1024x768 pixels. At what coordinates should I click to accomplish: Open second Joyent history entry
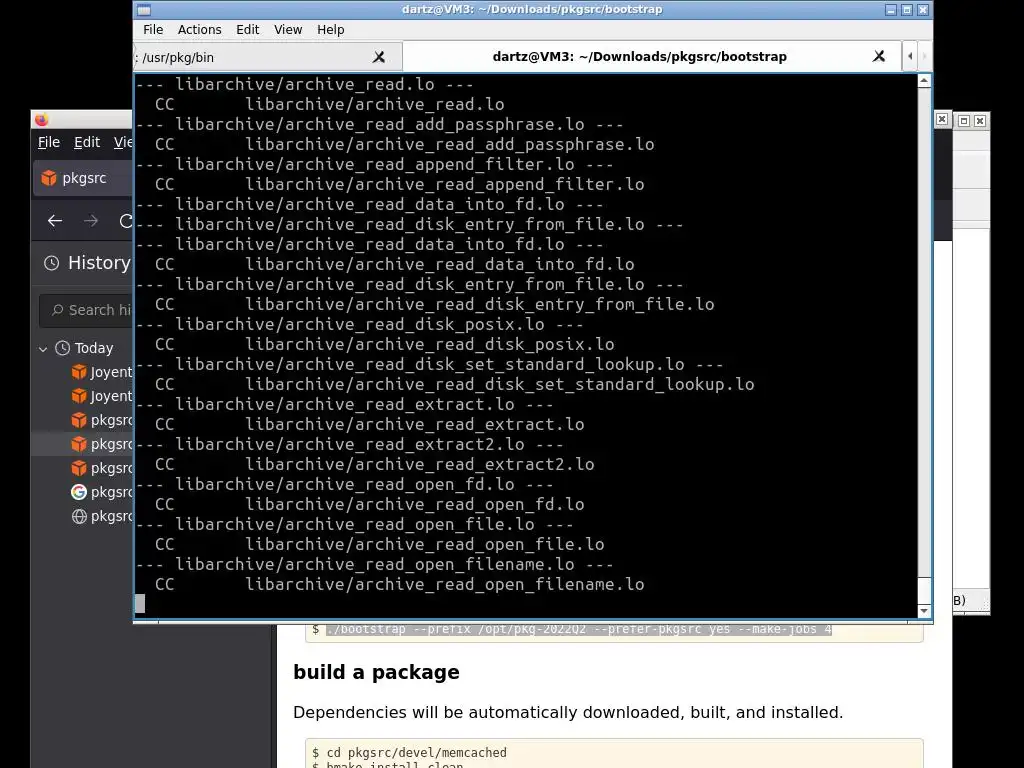tap(101, 396)
